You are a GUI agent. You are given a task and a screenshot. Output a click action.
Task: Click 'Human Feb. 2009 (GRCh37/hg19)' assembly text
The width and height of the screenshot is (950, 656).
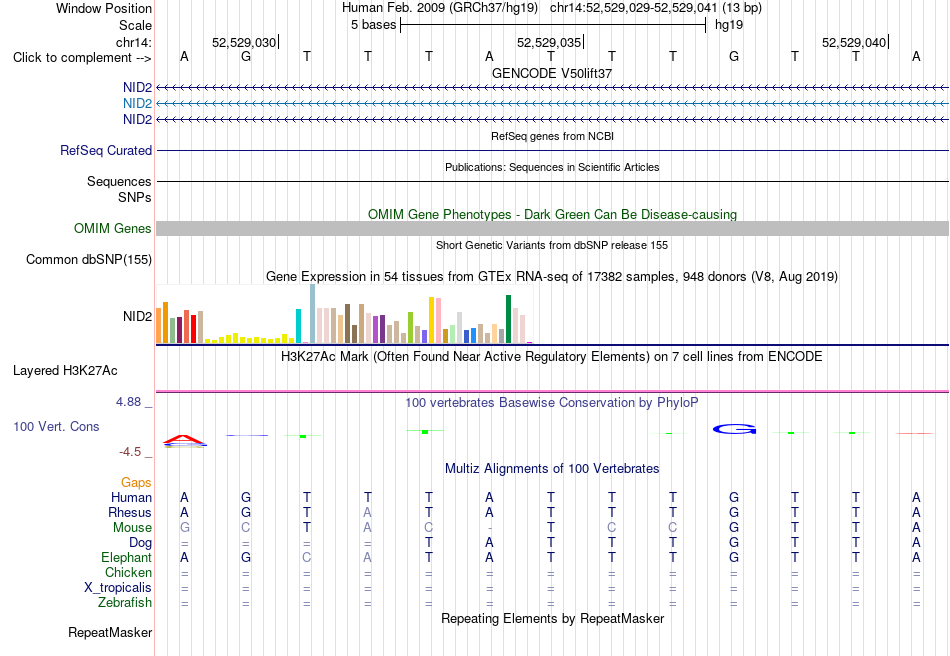click(x=440, y=8)
